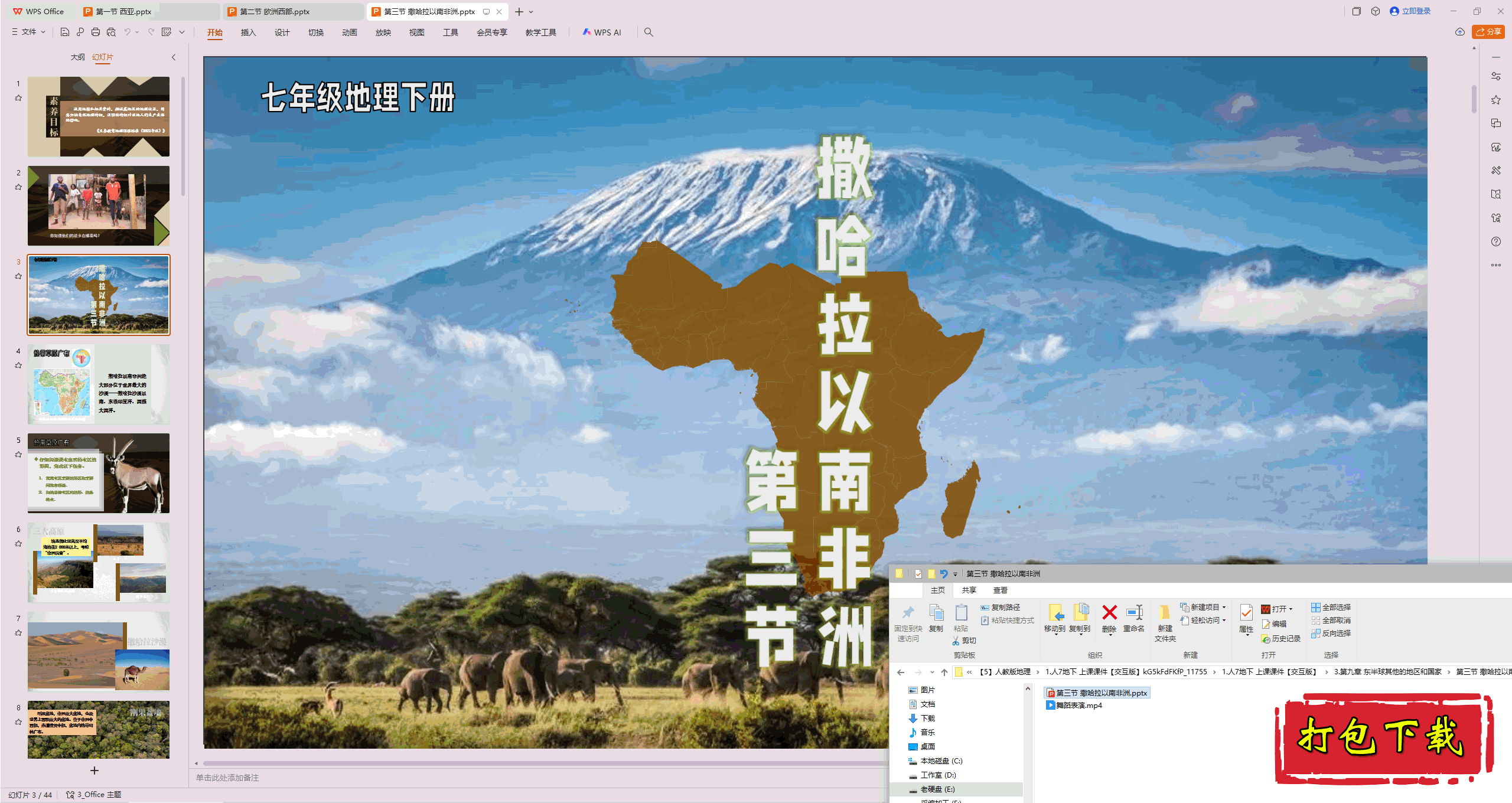Expand the new tab dropdown arrow
The height and width of the screenshot is (803, 1512).
531,12
